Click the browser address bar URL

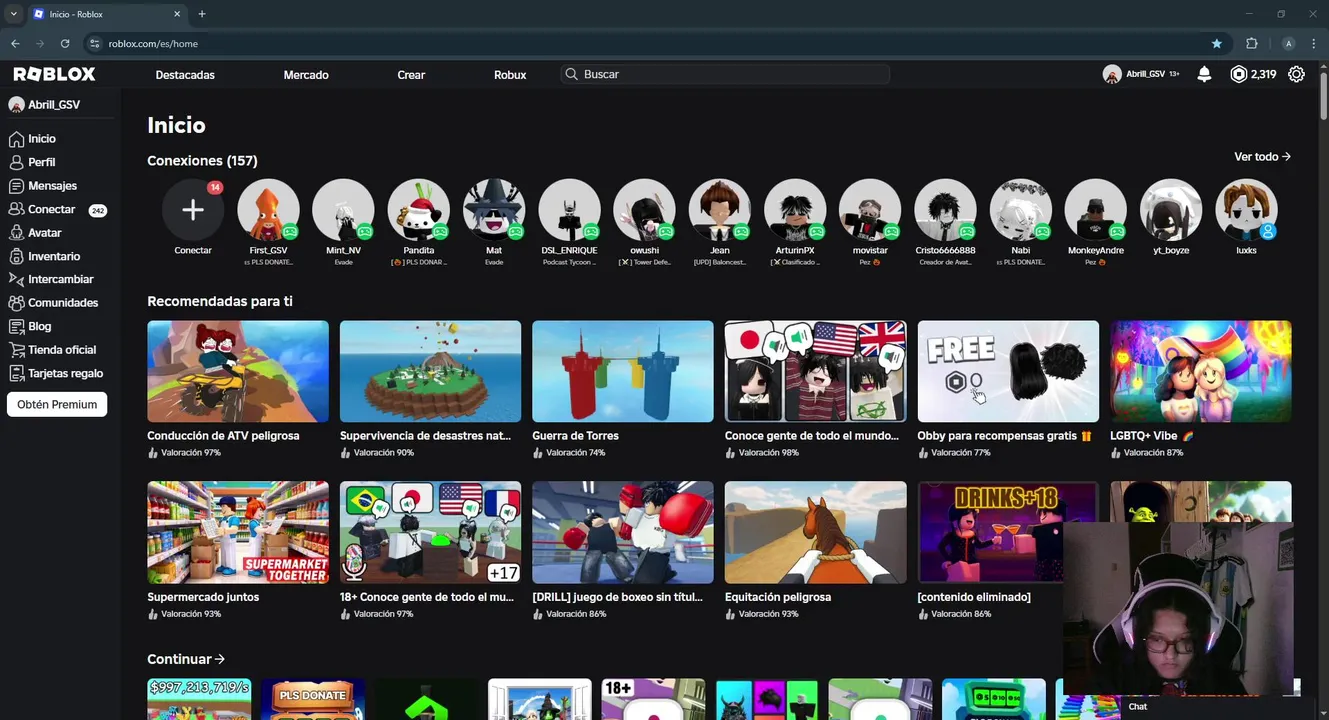coord(153,44)
